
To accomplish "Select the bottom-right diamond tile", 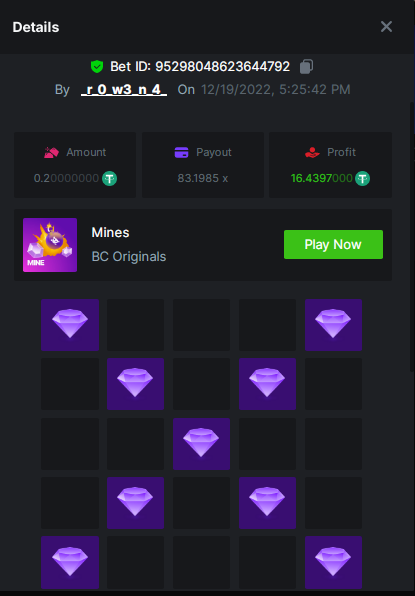I will click(x=333, y=562).
